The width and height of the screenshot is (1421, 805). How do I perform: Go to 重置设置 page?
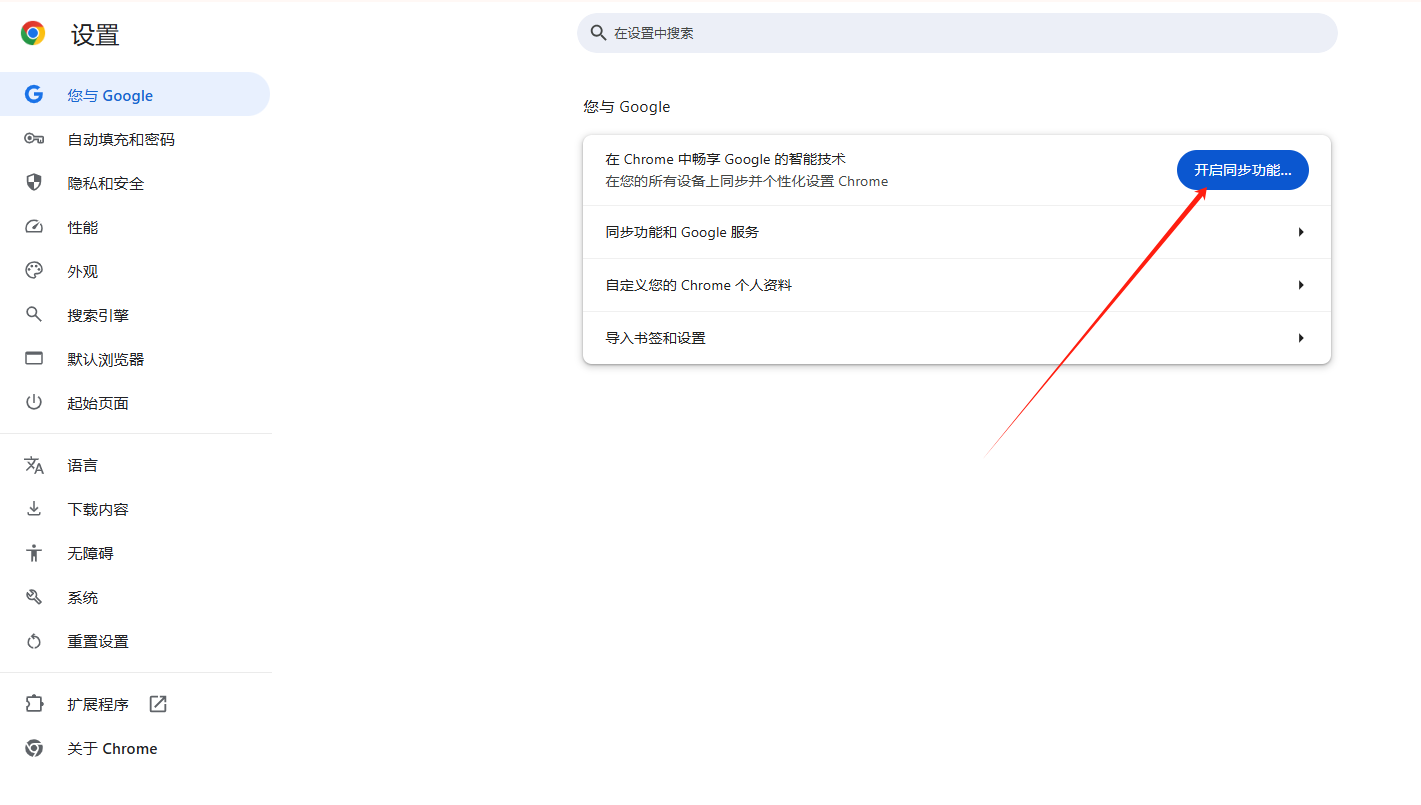tap(135, 641)
